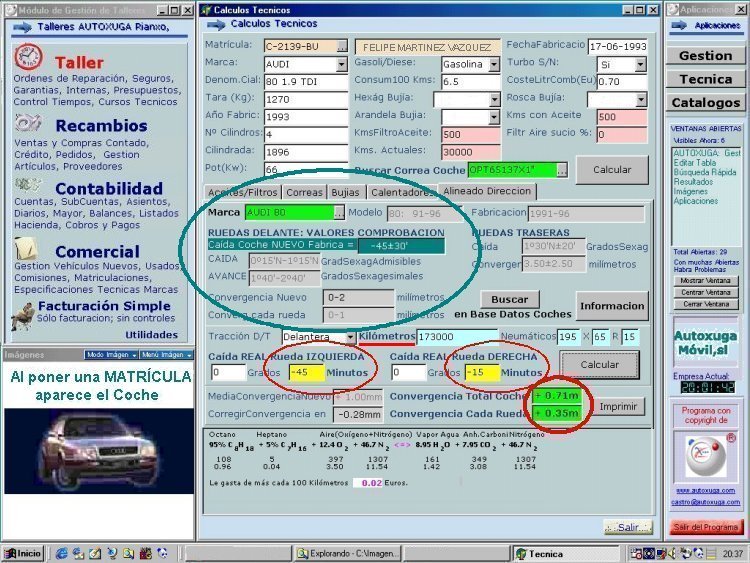Open browse button next to Matrícula field
Screen dimensions: 750x563
342,47
